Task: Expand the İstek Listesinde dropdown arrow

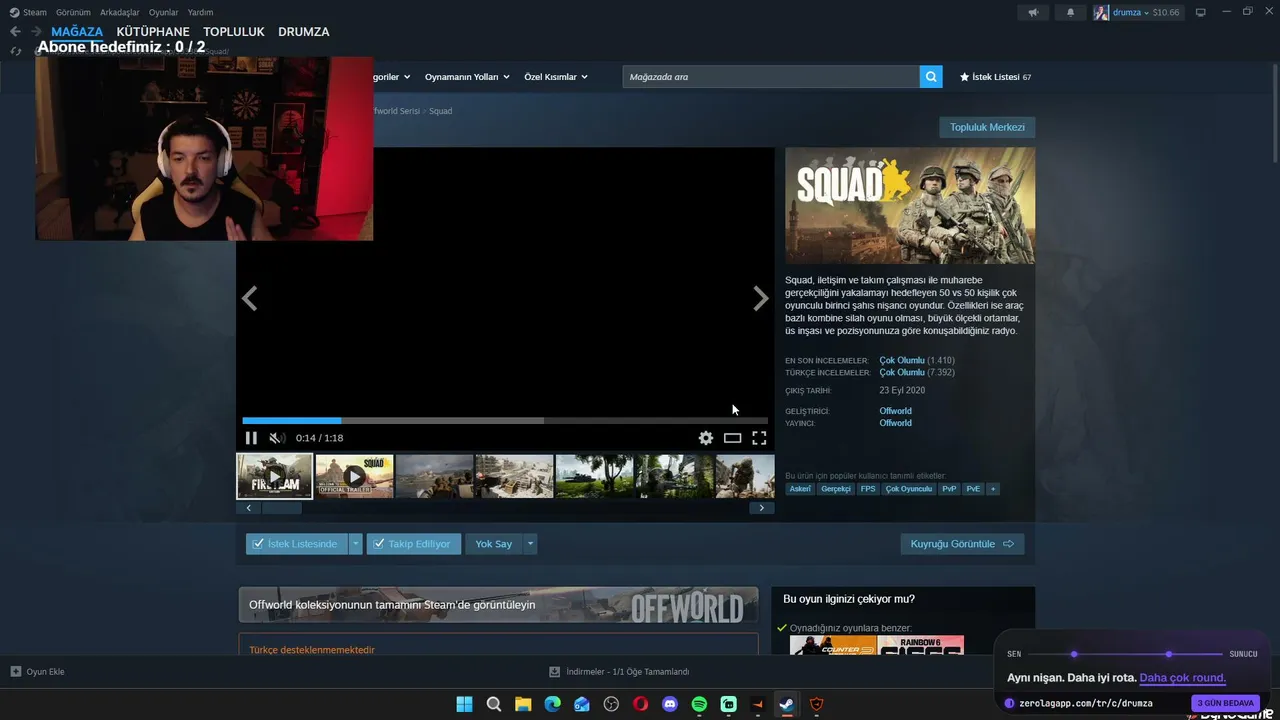Action: click(355, 544)
